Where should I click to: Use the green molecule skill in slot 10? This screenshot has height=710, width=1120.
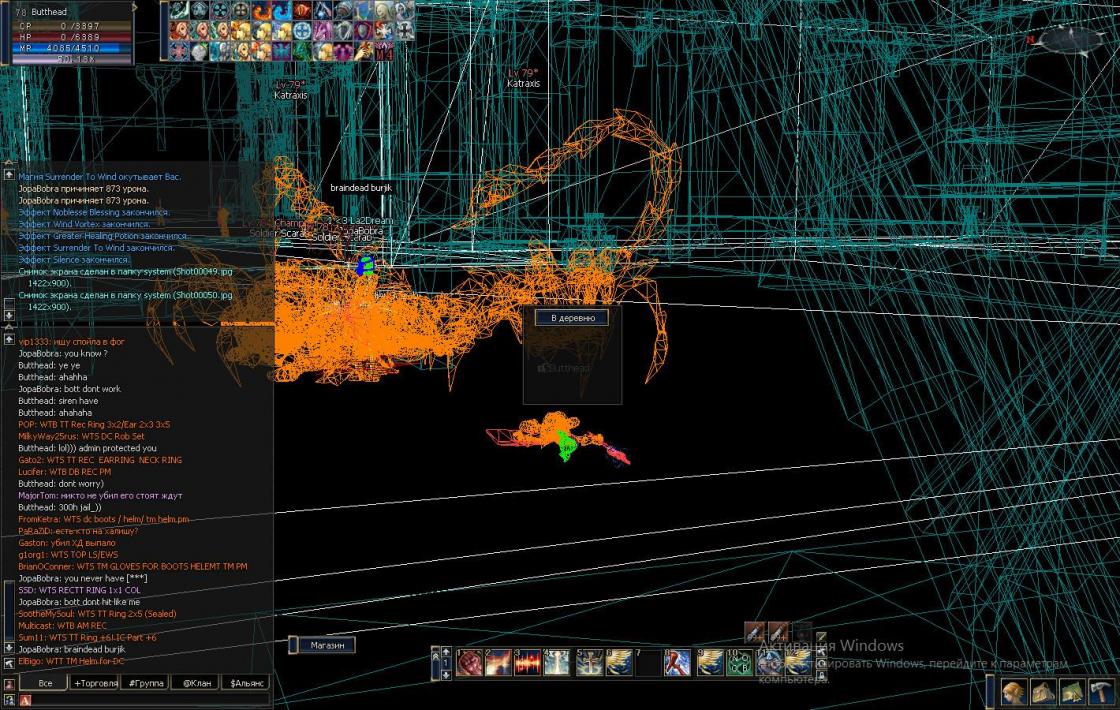coord(740,663)
